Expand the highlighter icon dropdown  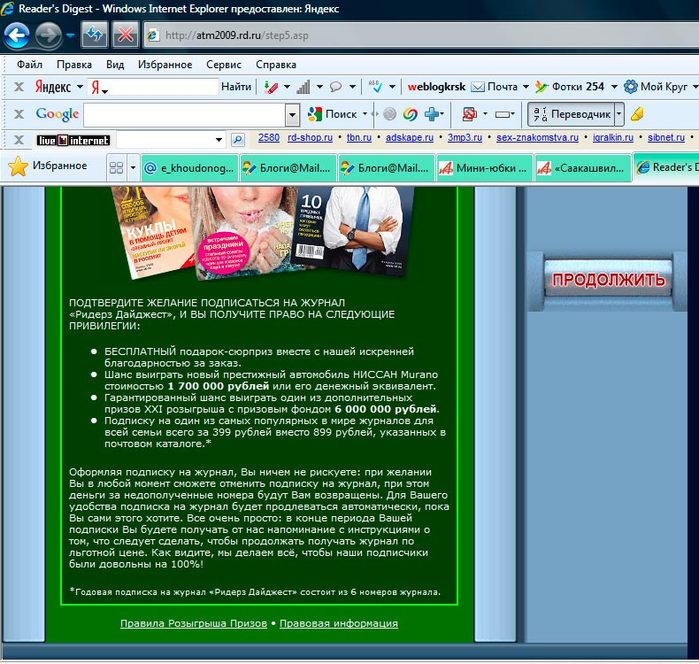point(287,87)
